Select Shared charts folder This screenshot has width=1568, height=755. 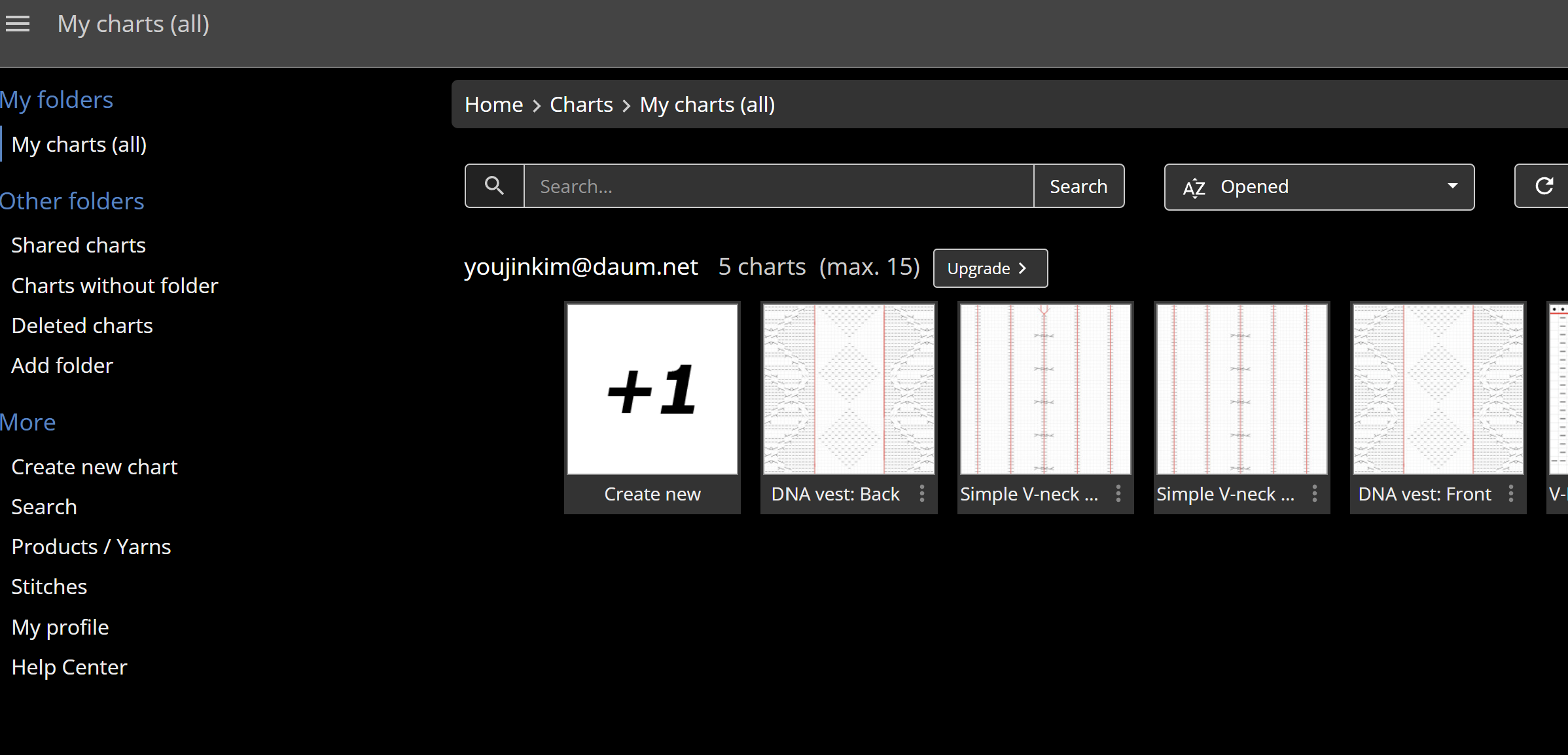coord(79,245)
